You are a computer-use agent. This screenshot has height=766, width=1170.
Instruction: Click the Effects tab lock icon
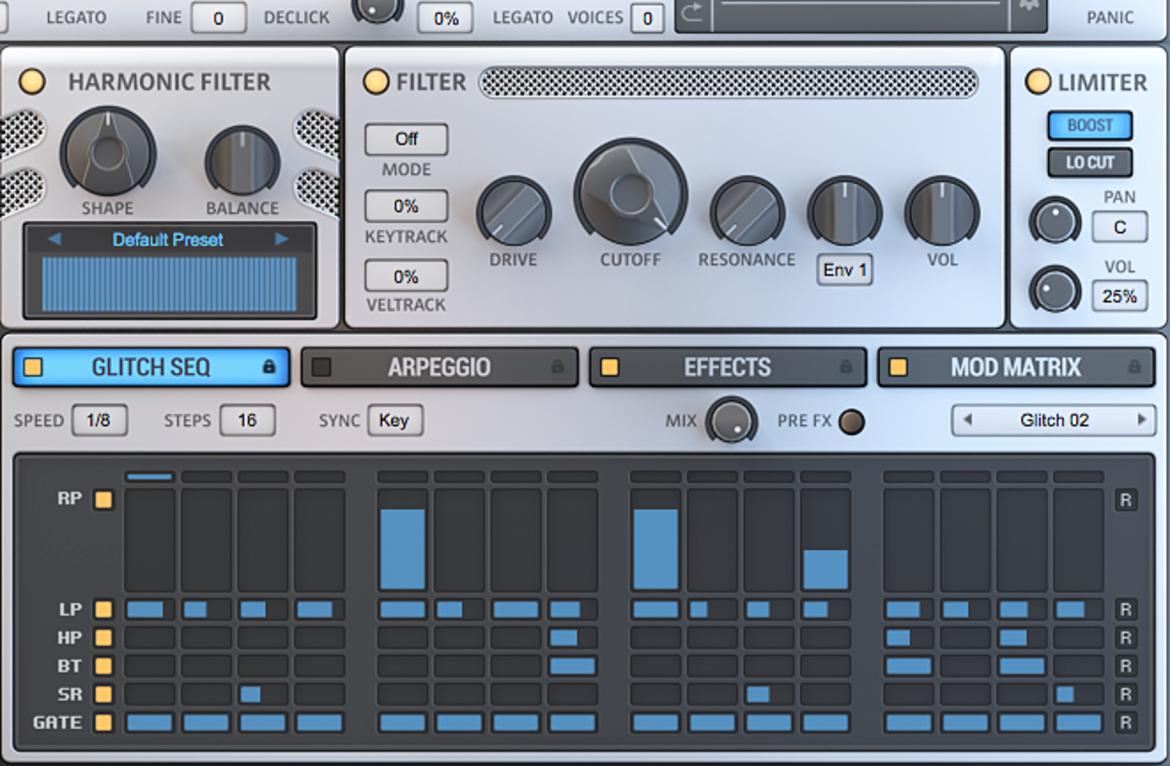click(845, 366)
